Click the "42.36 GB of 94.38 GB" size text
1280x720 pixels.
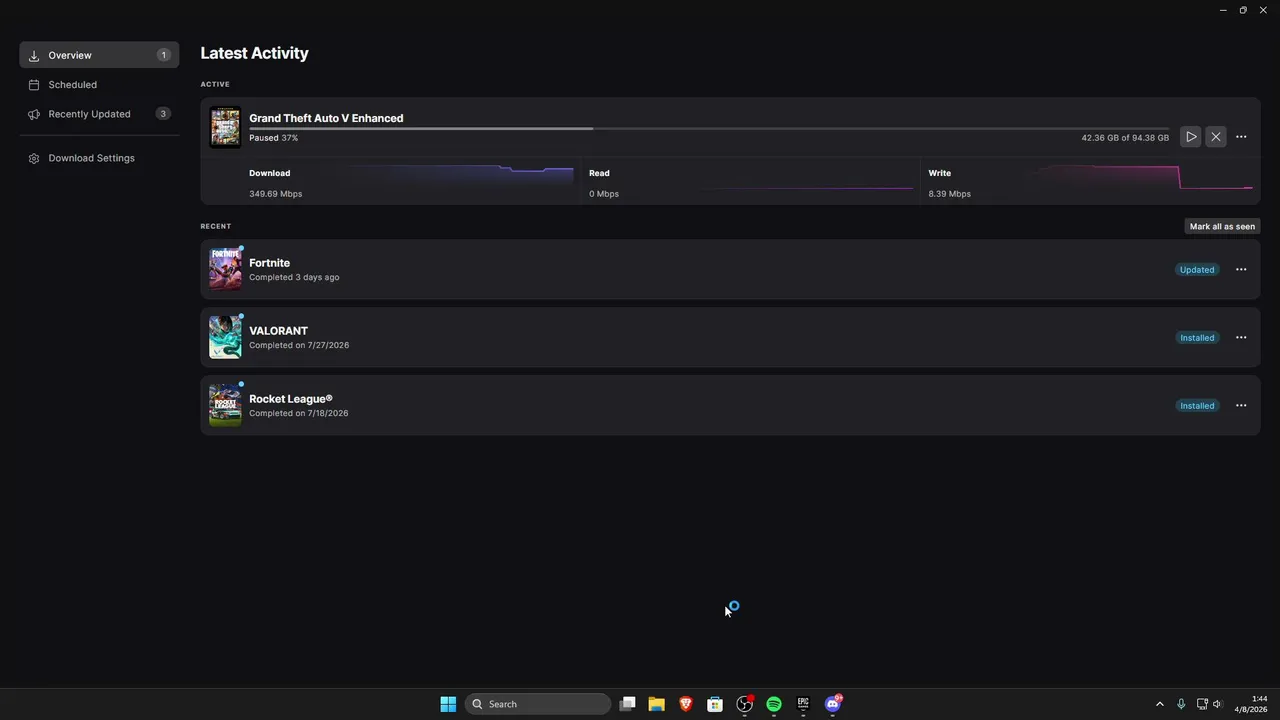[1125, 138]
